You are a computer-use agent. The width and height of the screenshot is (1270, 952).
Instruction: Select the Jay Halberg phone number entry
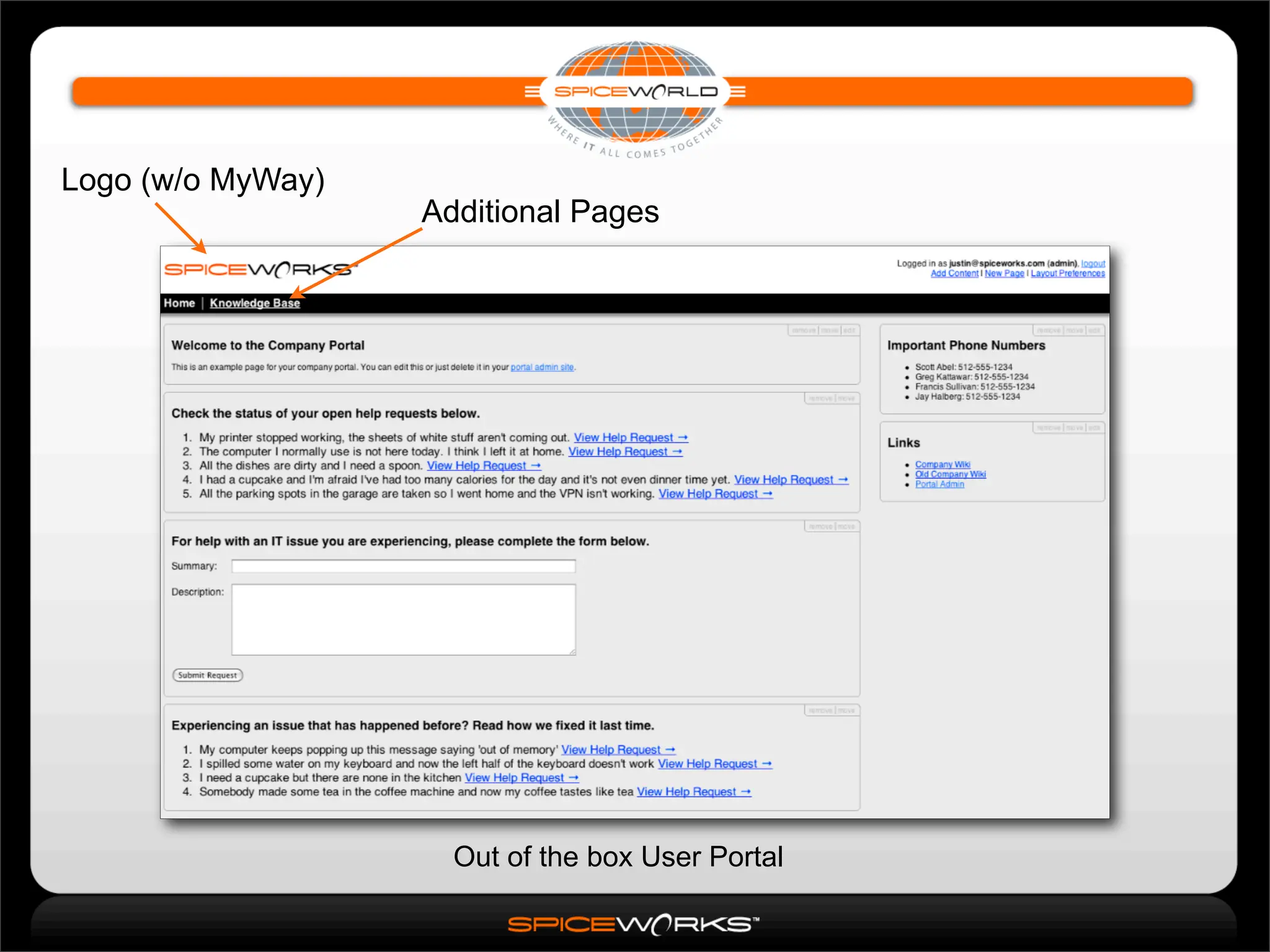tap(967, 397)
